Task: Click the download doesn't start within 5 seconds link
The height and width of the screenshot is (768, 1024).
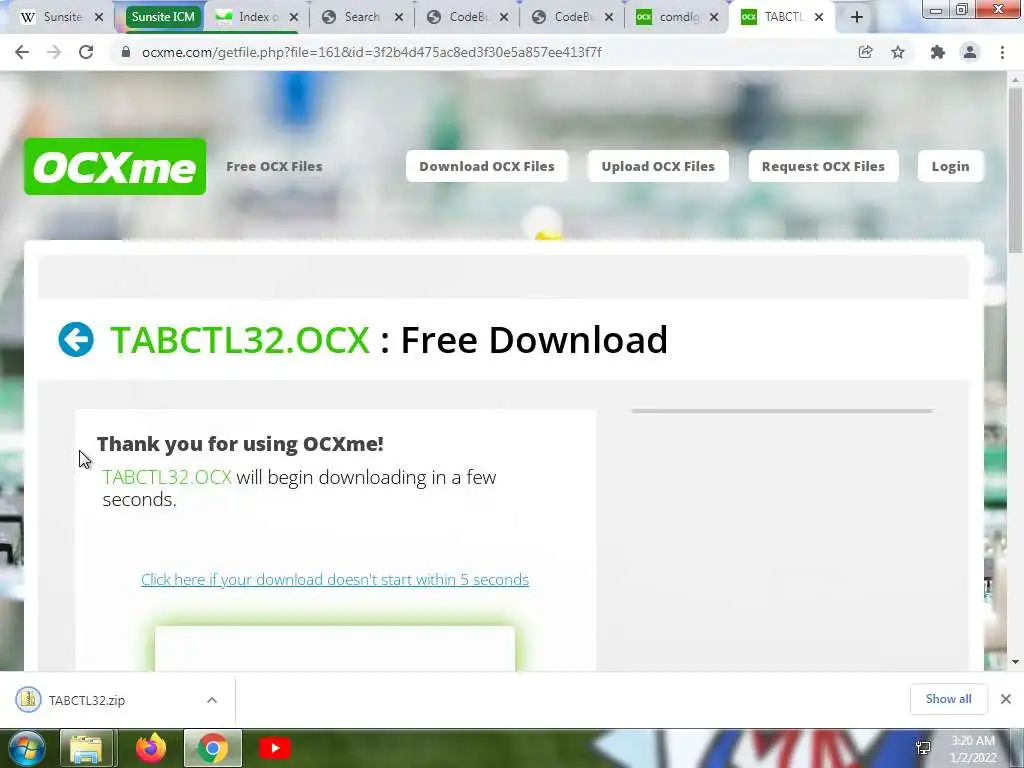Action: pos(335,579)
